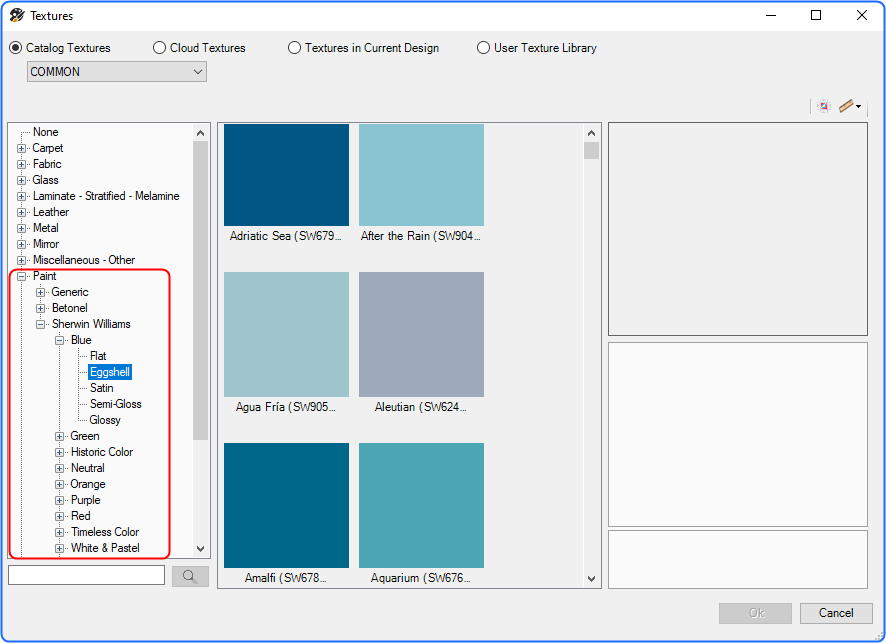Expand the Glass category
The height and width of the screenshot is (643, 886).
click(21, 180)
